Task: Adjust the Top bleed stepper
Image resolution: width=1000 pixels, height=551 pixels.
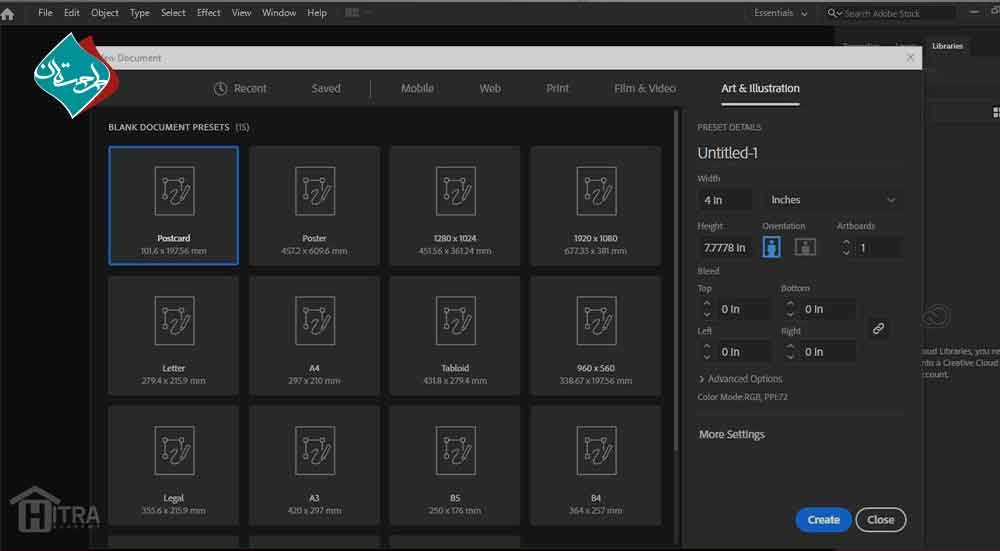Action: (x=707, y=309)
